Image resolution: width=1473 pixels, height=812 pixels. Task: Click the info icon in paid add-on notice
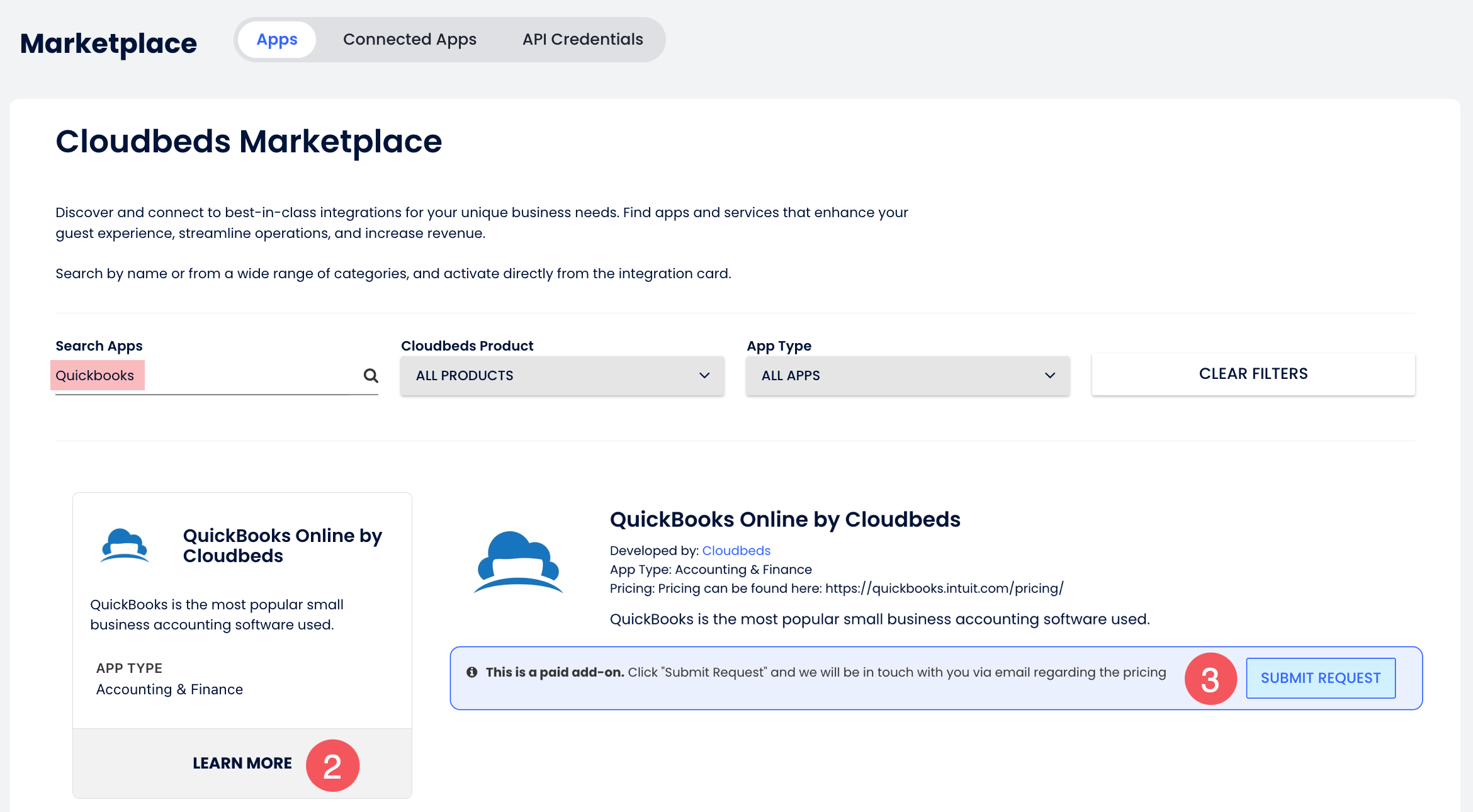click(x=471, y=672)
